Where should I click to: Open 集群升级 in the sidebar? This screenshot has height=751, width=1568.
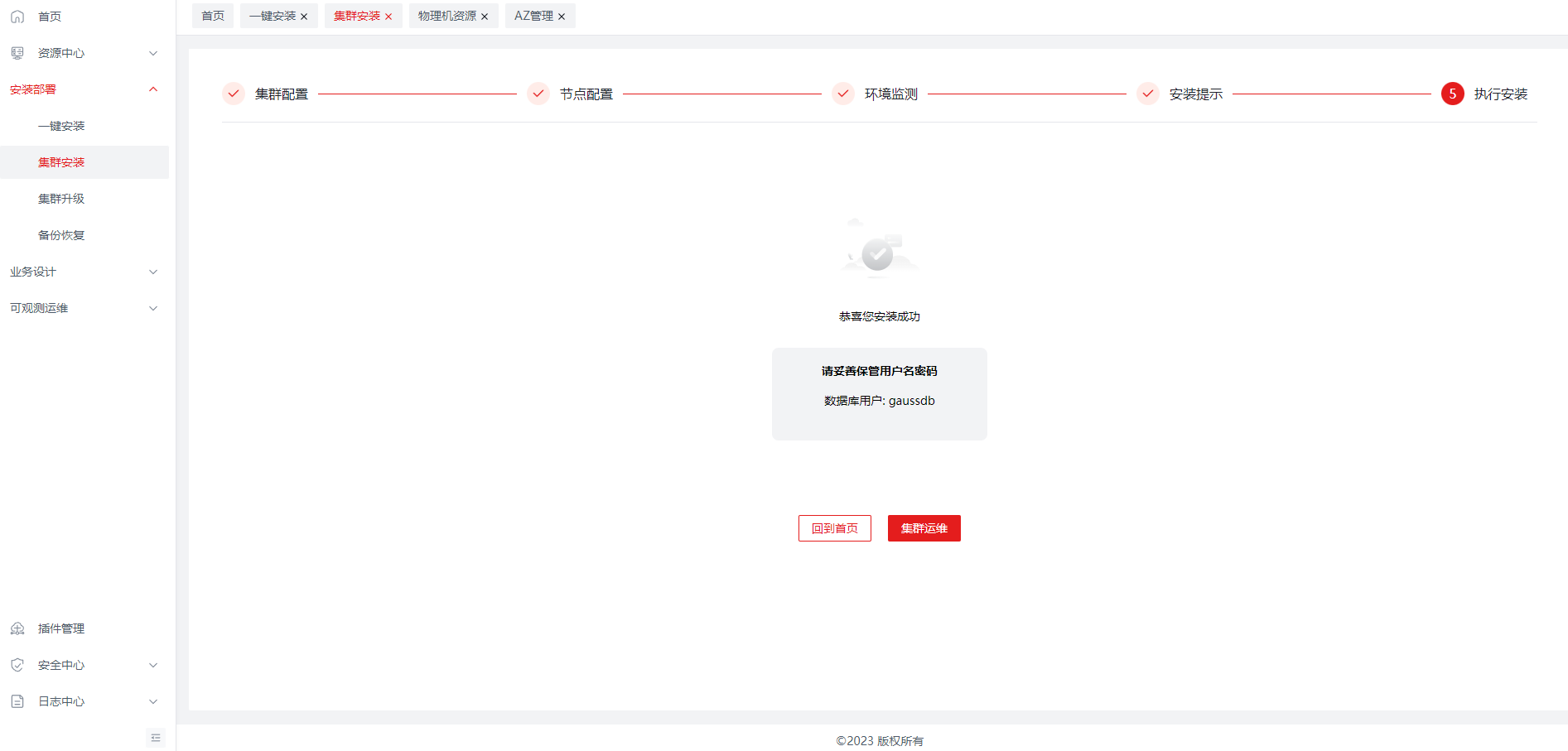(61, 199)
